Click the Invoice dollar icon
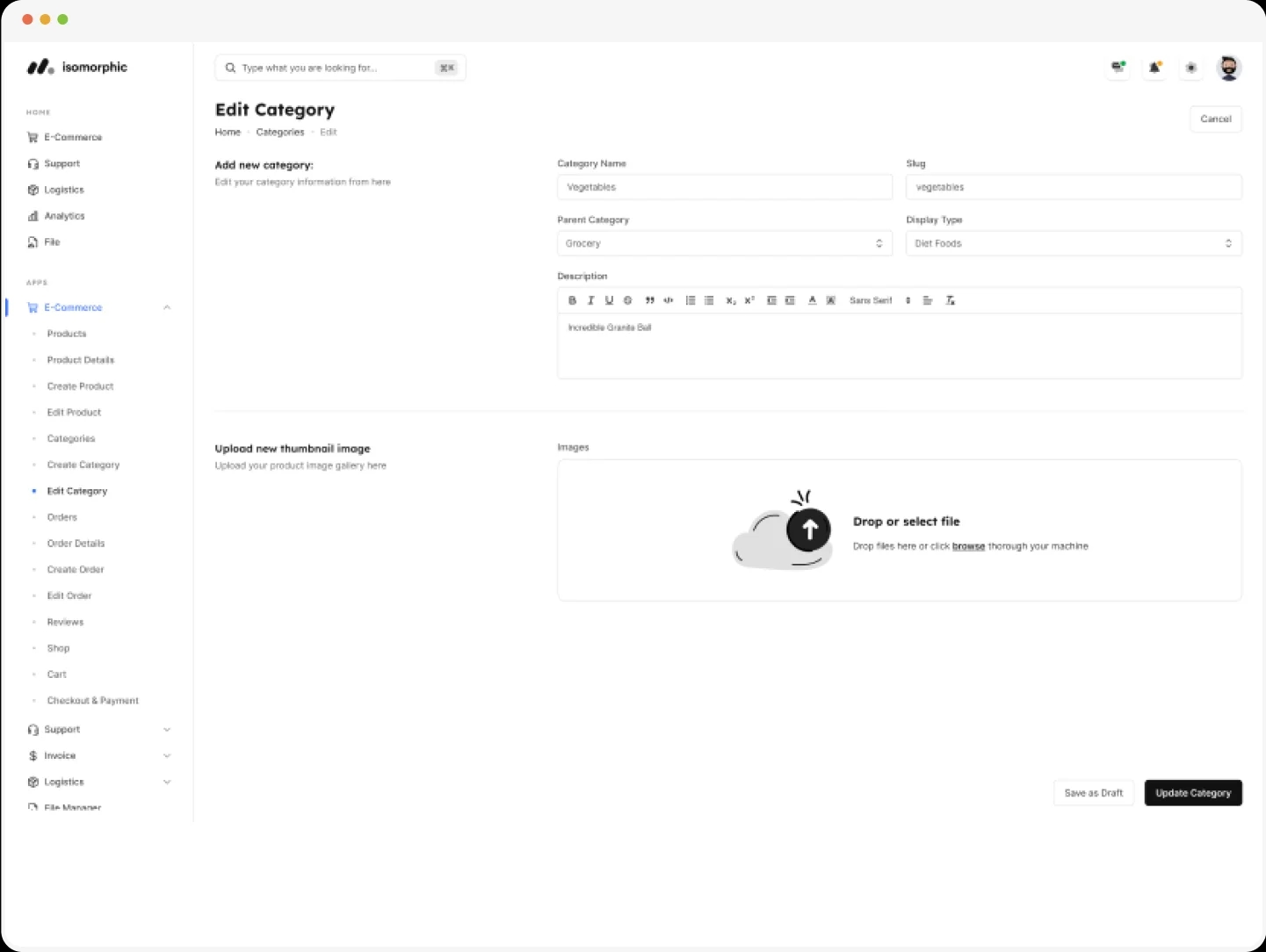This screenshot has width=1266, height=952. (x=33, y=755)
